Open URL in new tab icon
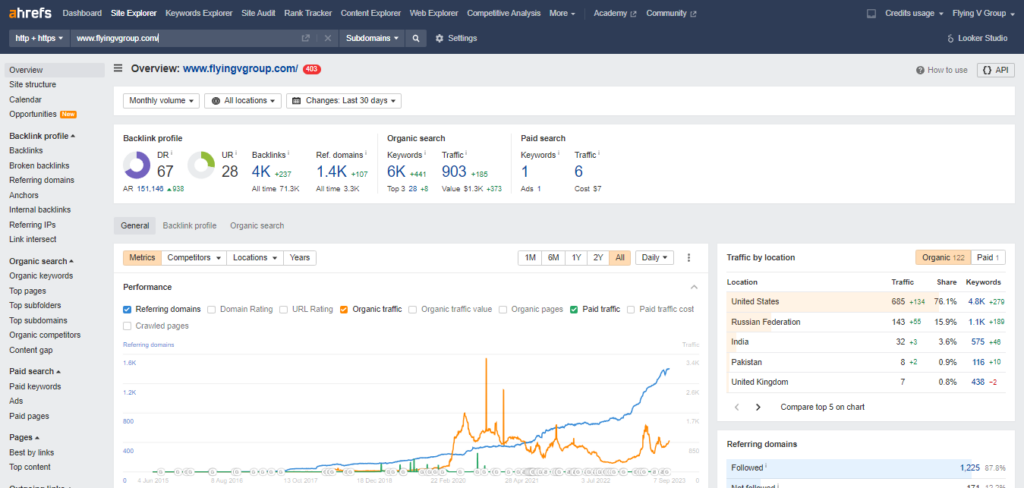The width and height of the screenshot is (1024, 488). click(x=305, y=39)
